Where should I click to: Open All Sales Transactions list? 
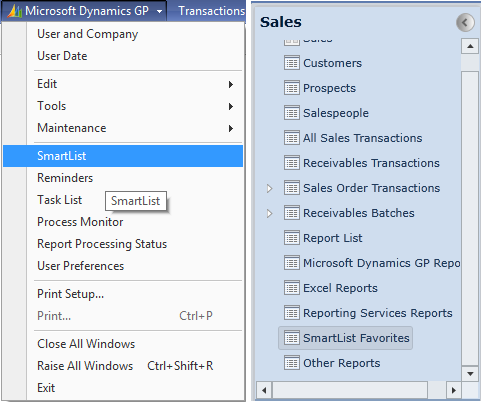[362, 138]
